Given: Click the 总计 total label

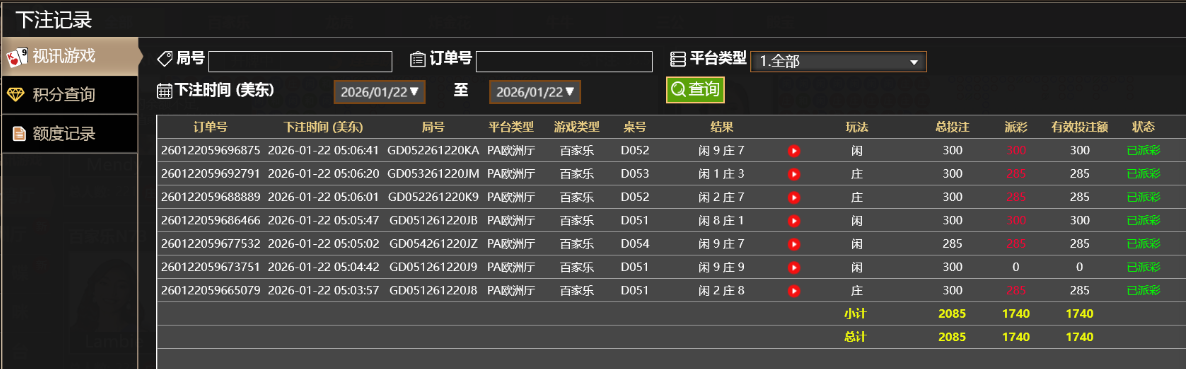Looking at the screenshot, I should (x=855, y=336).
